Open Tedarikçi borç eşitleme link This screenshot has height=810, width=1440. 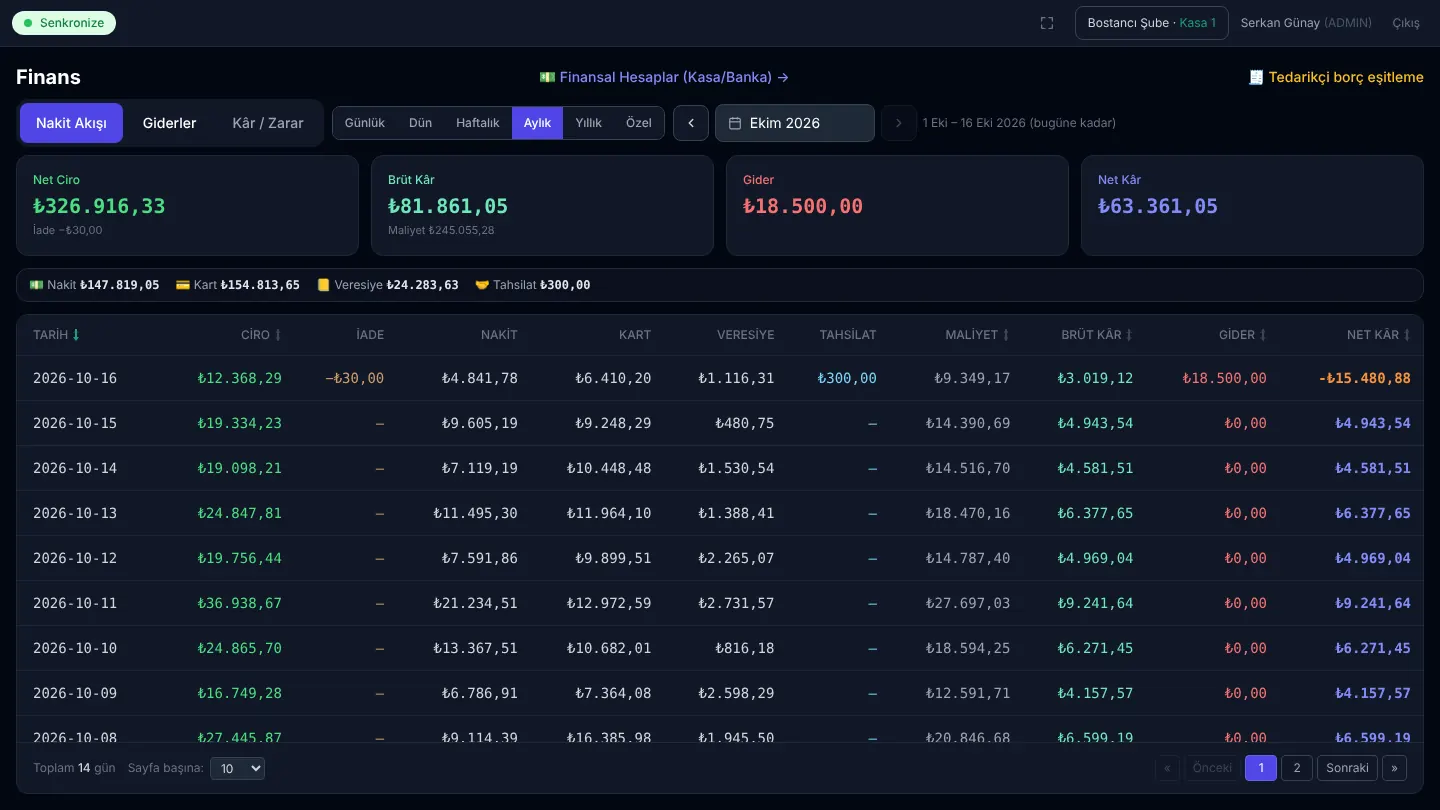point(1336,77)
